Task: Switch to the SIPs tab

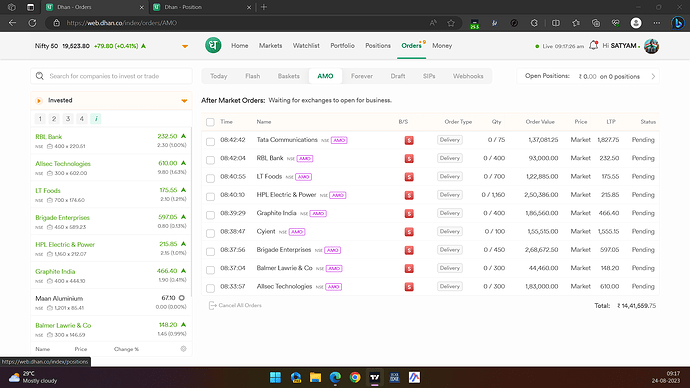Action: click(x=429, y=76)
